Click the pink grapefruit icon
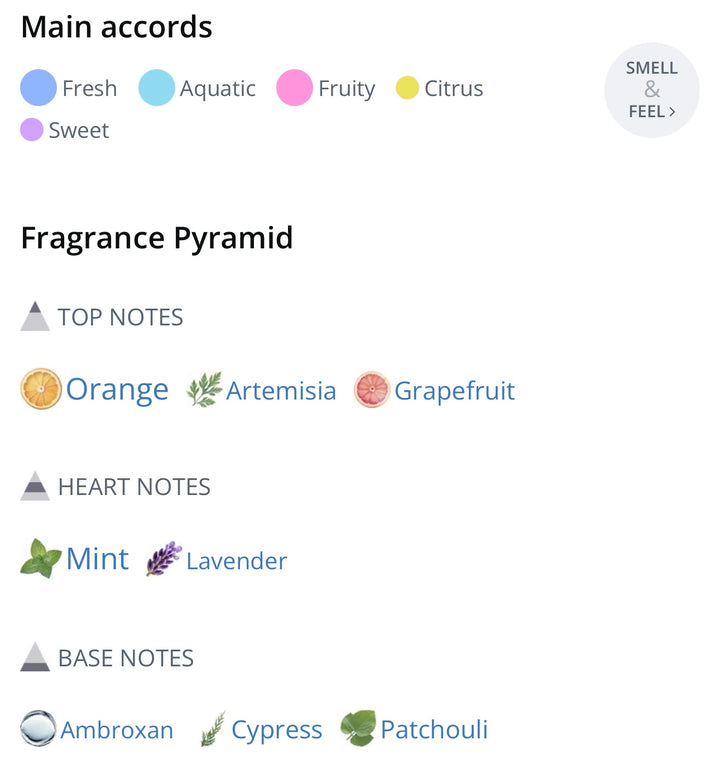 pos(372,390)
